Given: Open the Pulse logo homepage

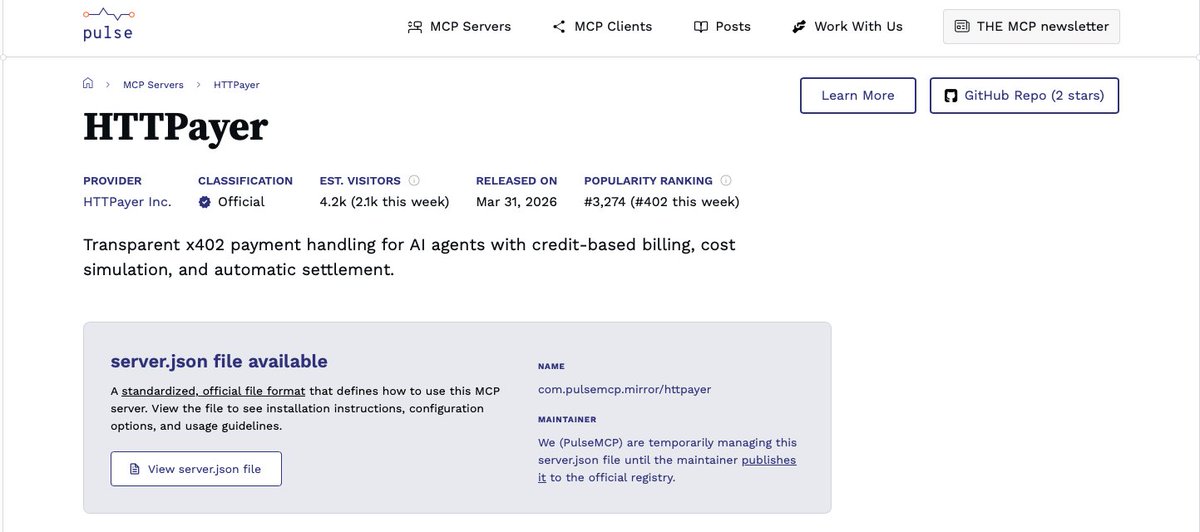Looking at the screenshot, I should [x=108, y=24].
